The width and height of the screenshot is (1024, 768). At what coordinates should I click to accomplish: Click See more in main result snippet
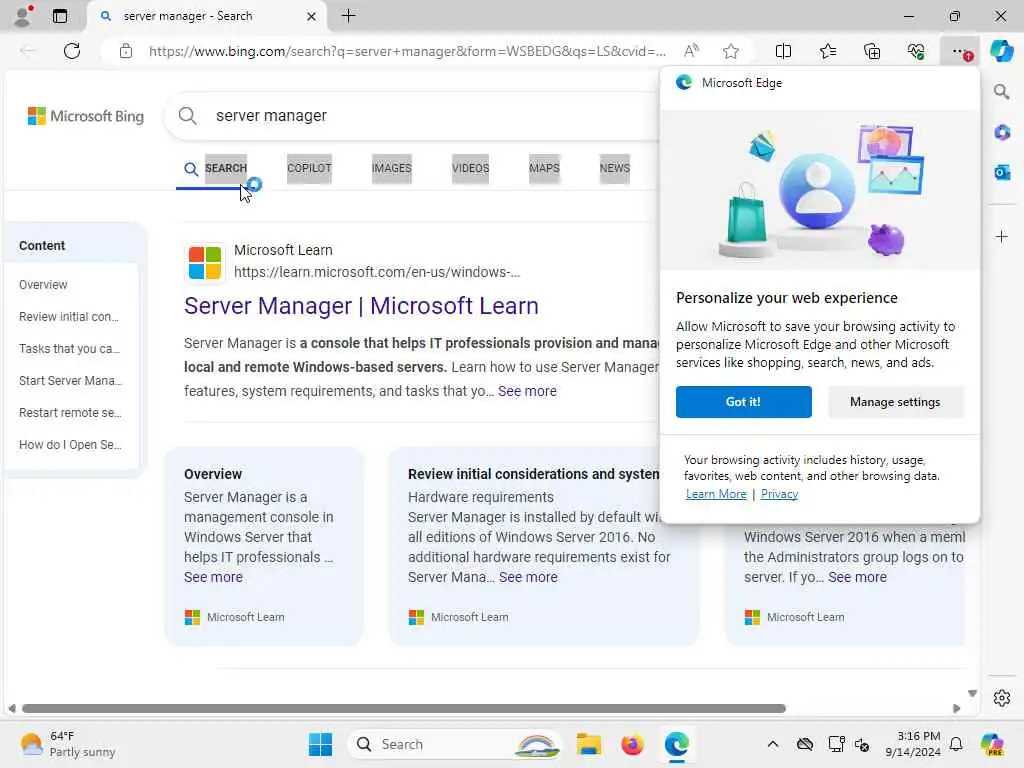[x=527, y=391]
